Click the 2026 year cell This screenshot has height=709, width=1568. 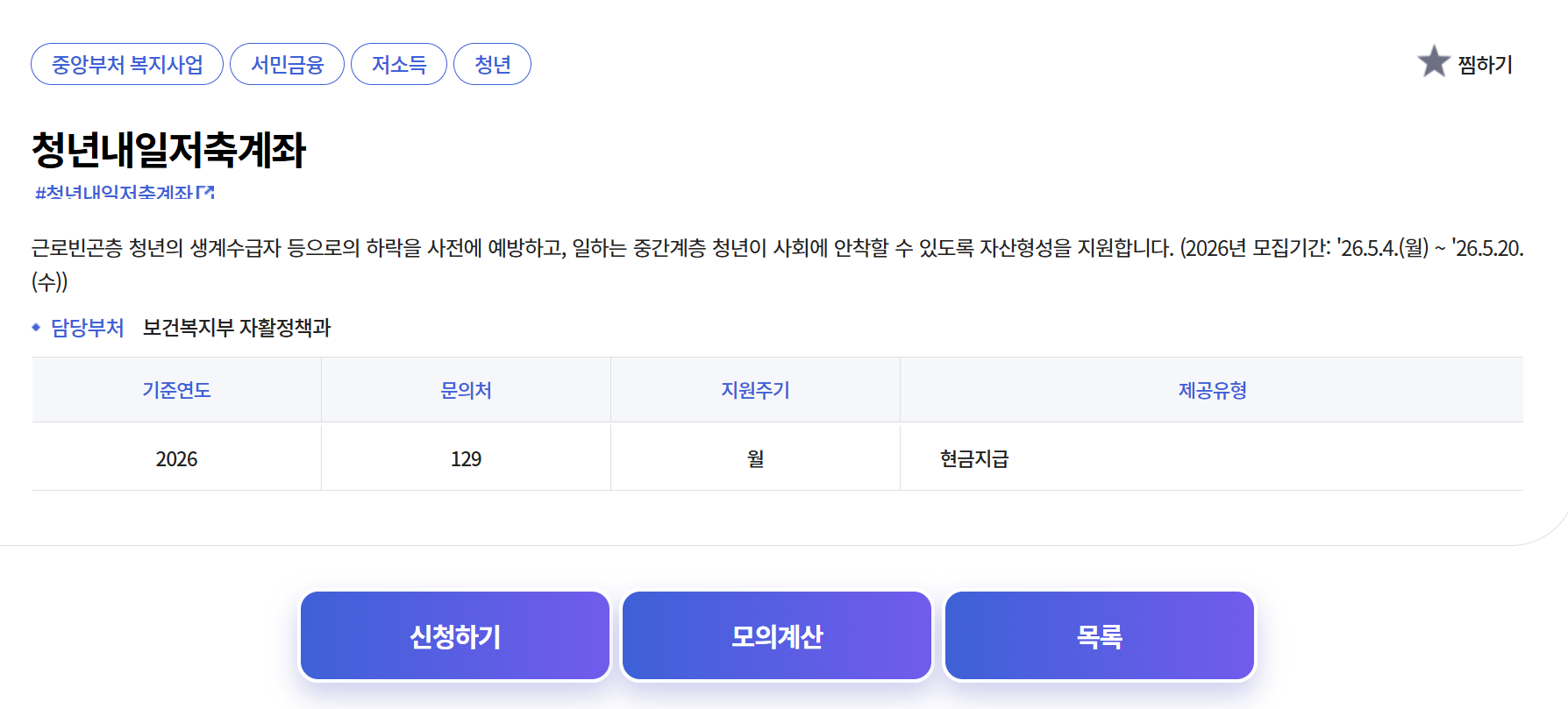(176, 458)
